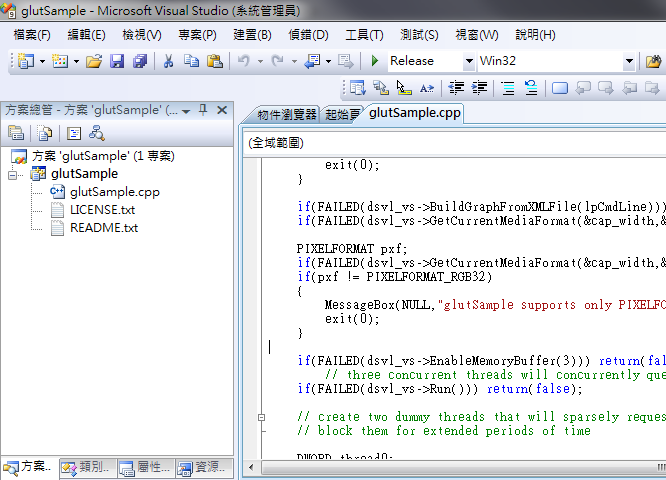Screen dimensions: 666x480
Task: Close the Solution Explorer panel
Action: point(222,110)
